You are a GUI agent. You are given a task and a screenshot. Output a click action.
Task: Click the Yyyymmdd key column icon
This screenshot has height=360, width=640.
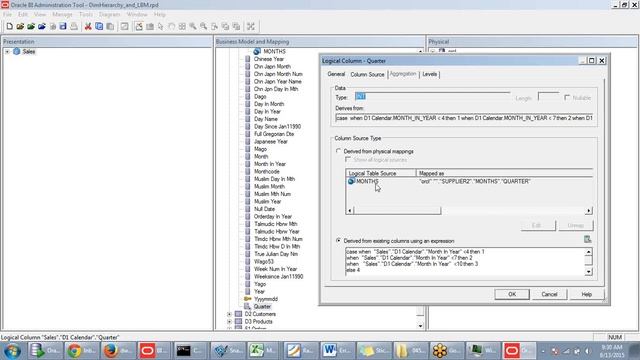pos(247,299)
